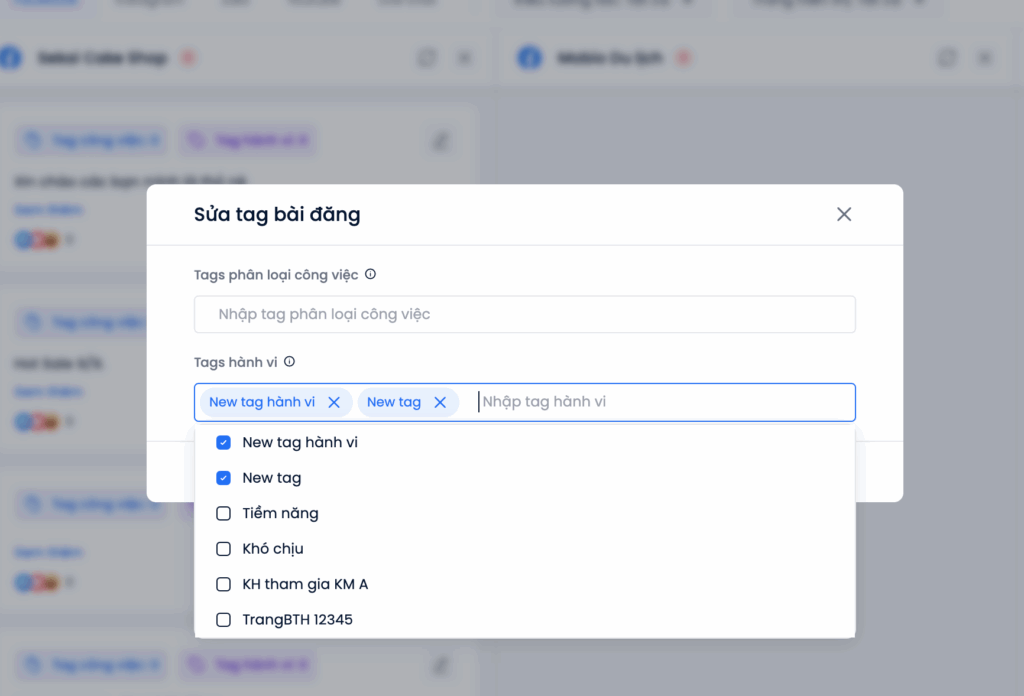
Task: Uncheck the "New tag hành vi" checkbox
Action: click(223, 442)
